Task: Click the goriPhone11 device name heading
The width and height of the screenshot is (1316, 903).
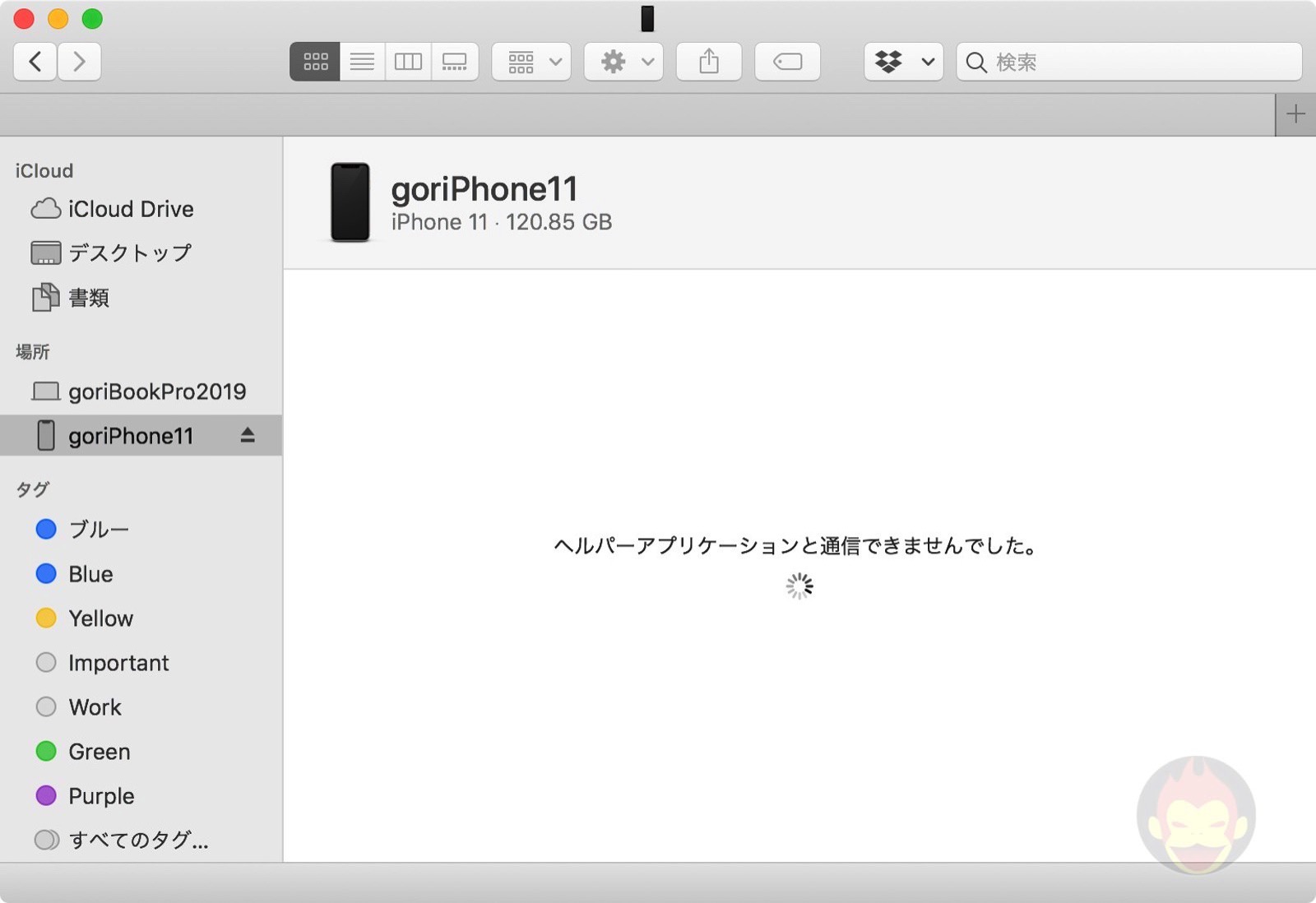Action: tap(484, 189)
